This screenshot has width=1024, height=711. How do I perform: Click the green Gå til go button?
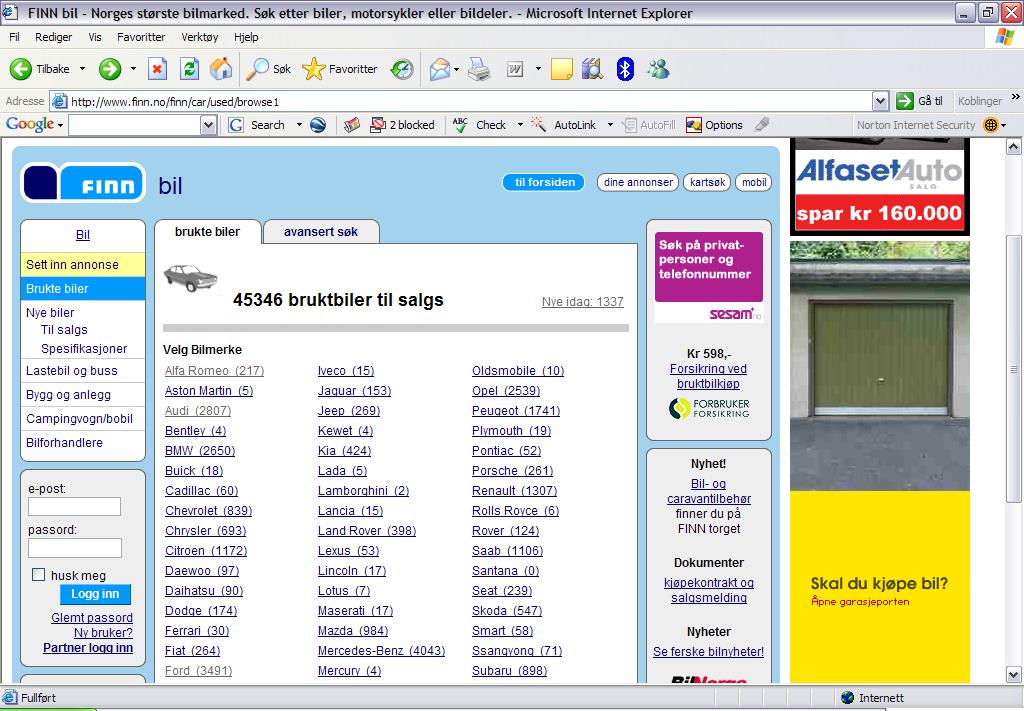click(920, 101)
